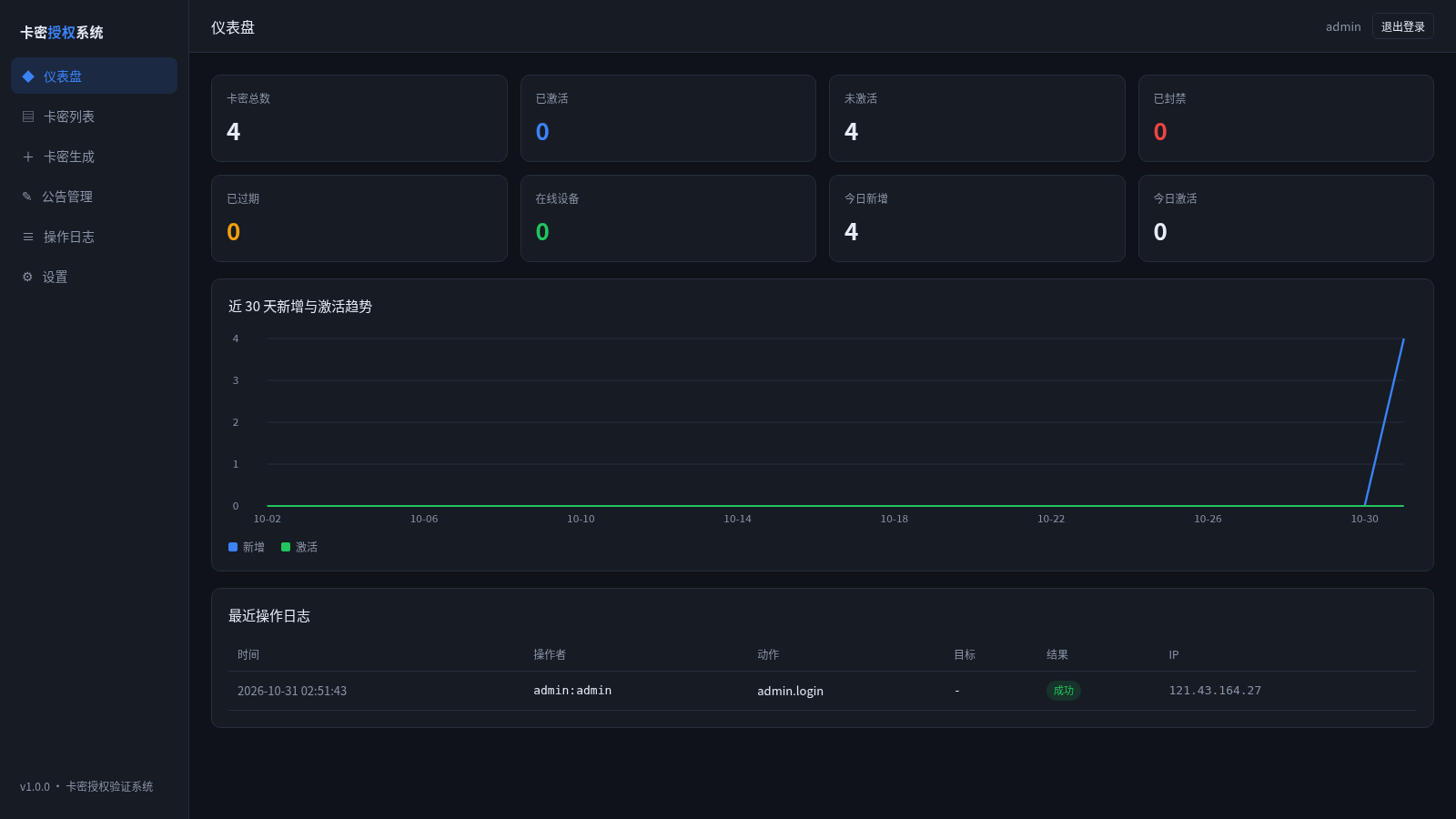Click the 今日新增 stat card
The height and width of the screenshot is (819, 1456).
click(976, 218)
